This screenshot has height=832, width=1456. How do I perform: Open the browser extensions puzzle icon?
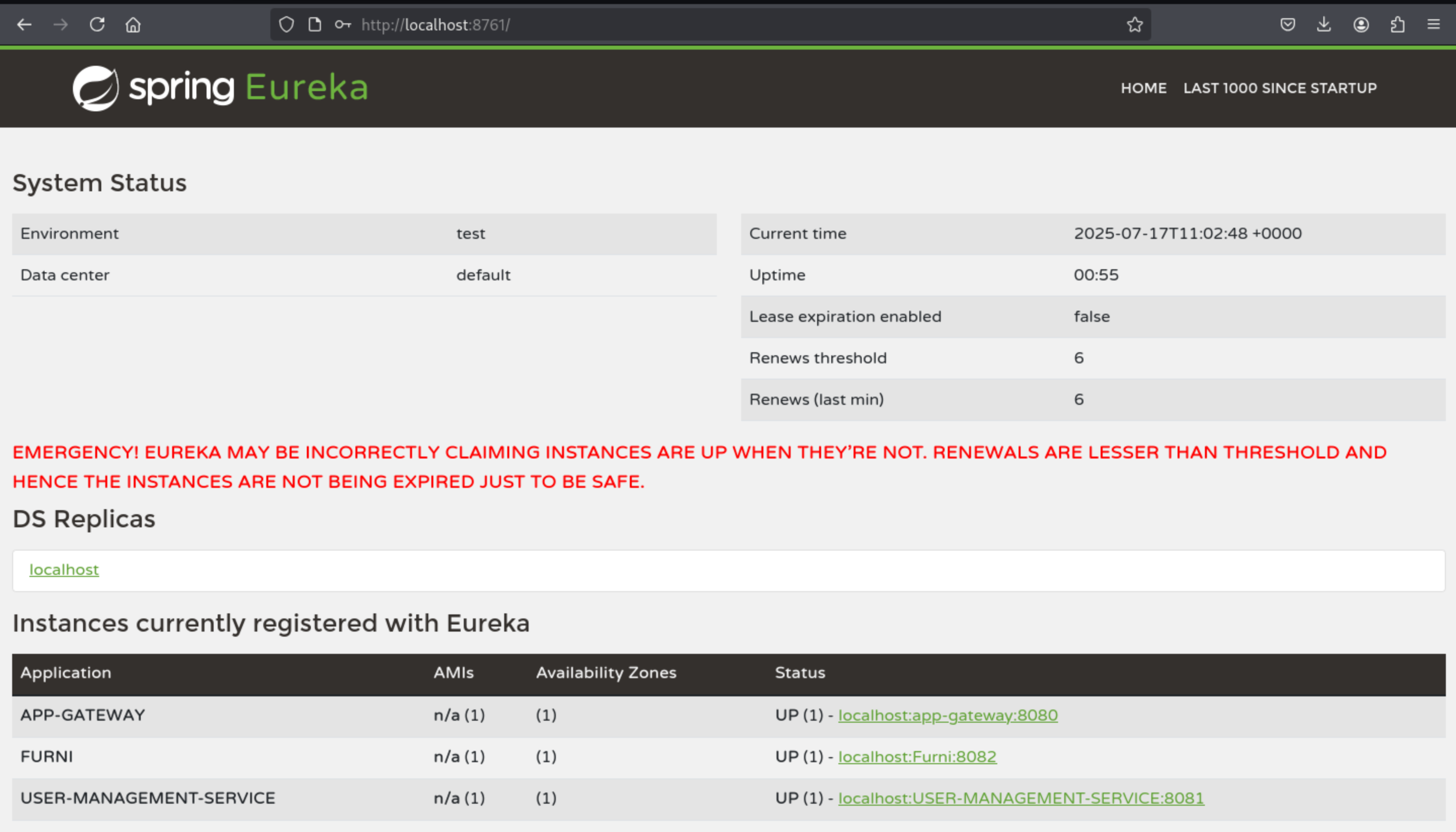[x=1398, y=25]
